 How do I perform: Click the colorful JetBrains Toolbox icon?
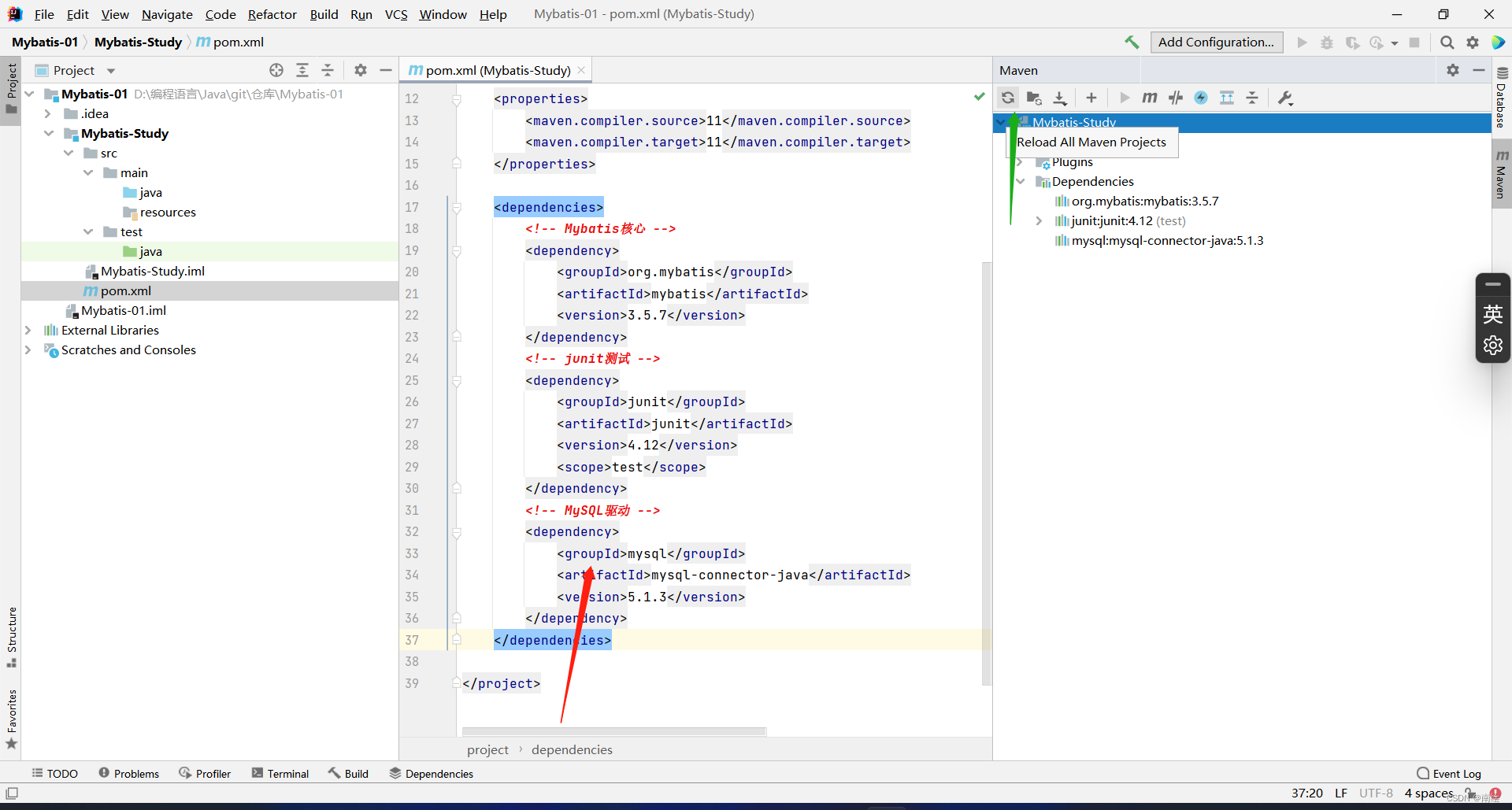[x=1498, y=42]
